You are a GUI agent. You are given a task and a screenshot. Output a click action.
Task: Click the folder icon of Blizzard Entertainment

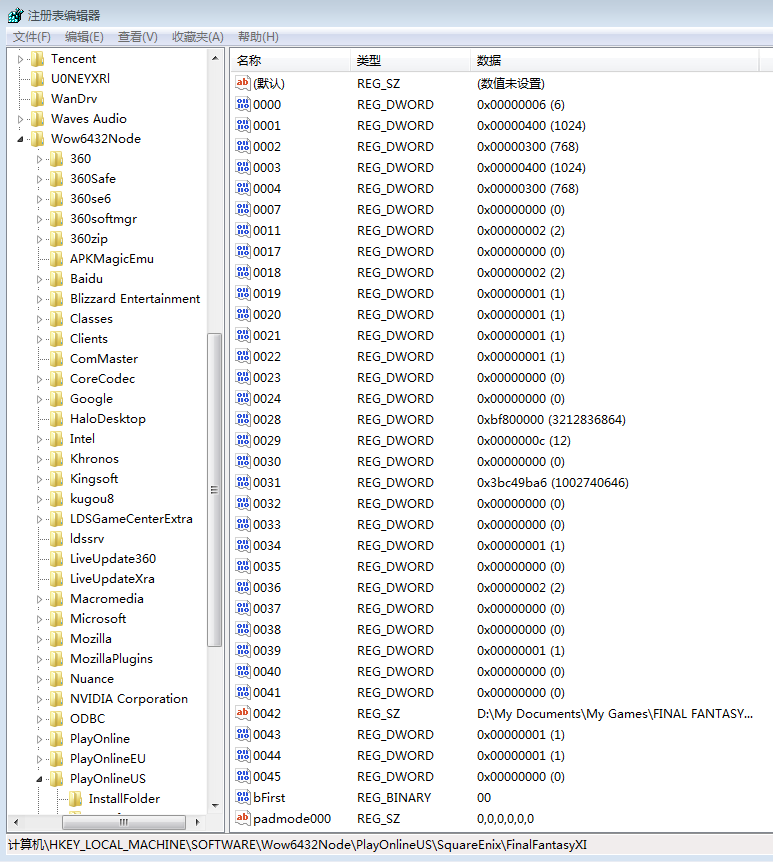click(56, 299)
